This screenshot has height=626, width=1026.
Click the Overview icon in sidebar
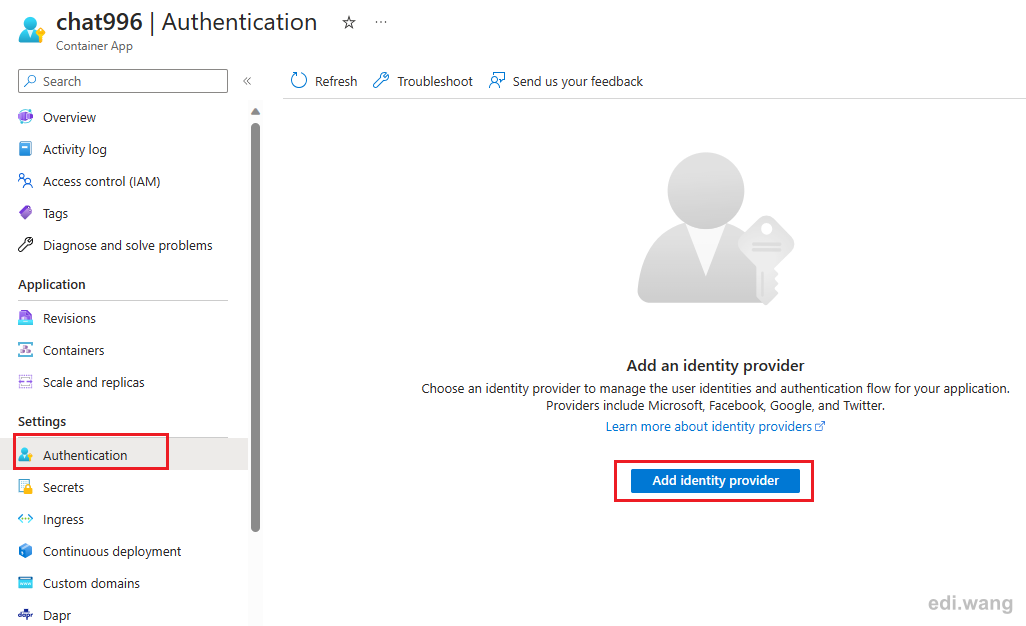[26, 117]
